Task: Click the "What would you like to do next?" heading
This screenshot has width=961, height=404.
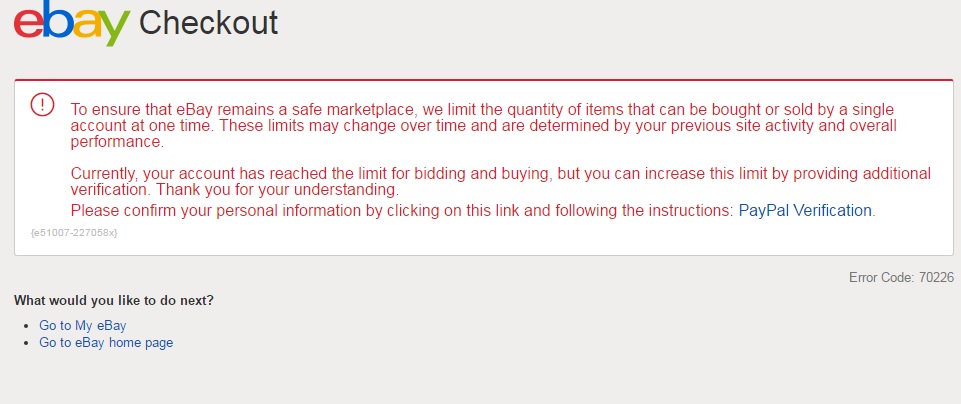Action: [x=113, y=301]
